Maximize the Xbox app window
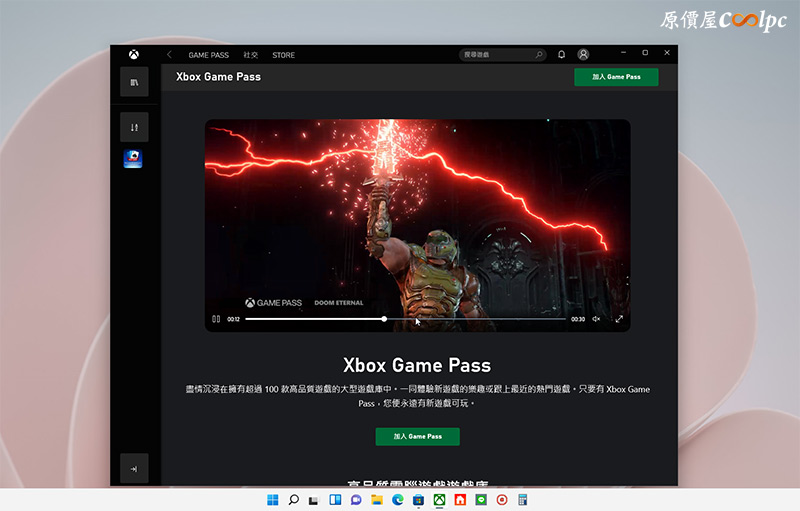The height and width of the screenshot is (511, 800). [645, 53]
